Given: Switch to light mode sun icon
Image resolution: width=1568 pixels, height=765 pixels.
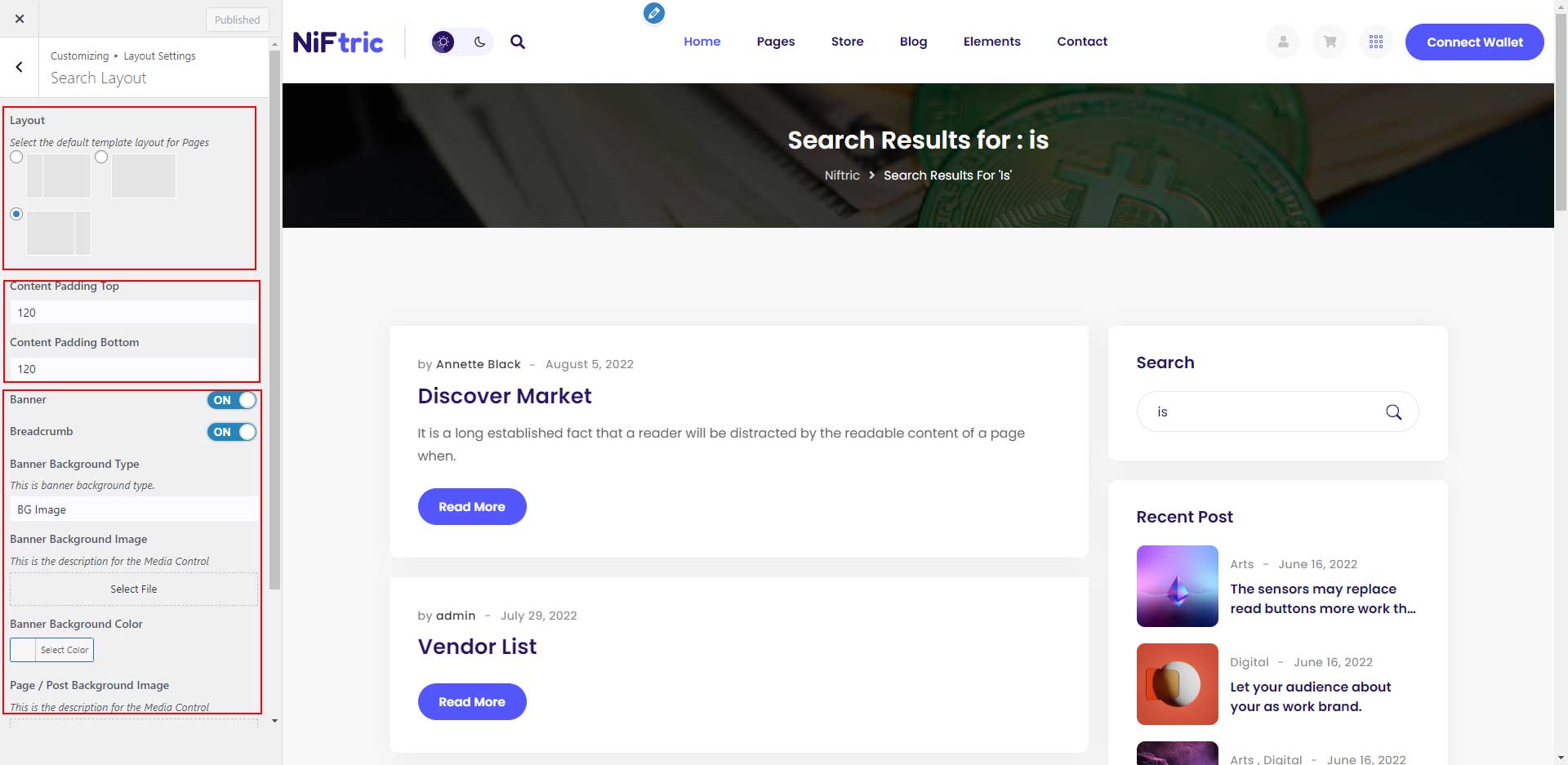Looking at the screenshot, I should click(443, 42).
